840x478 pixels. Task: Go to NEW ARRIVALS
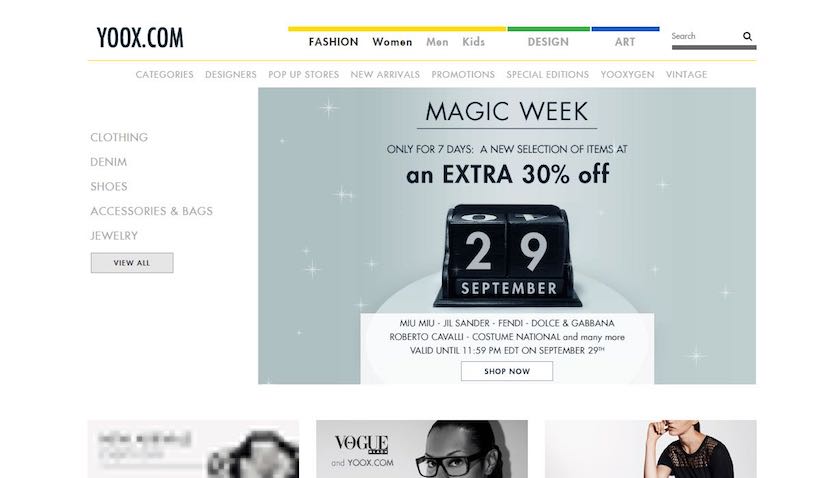pos(385,74)
